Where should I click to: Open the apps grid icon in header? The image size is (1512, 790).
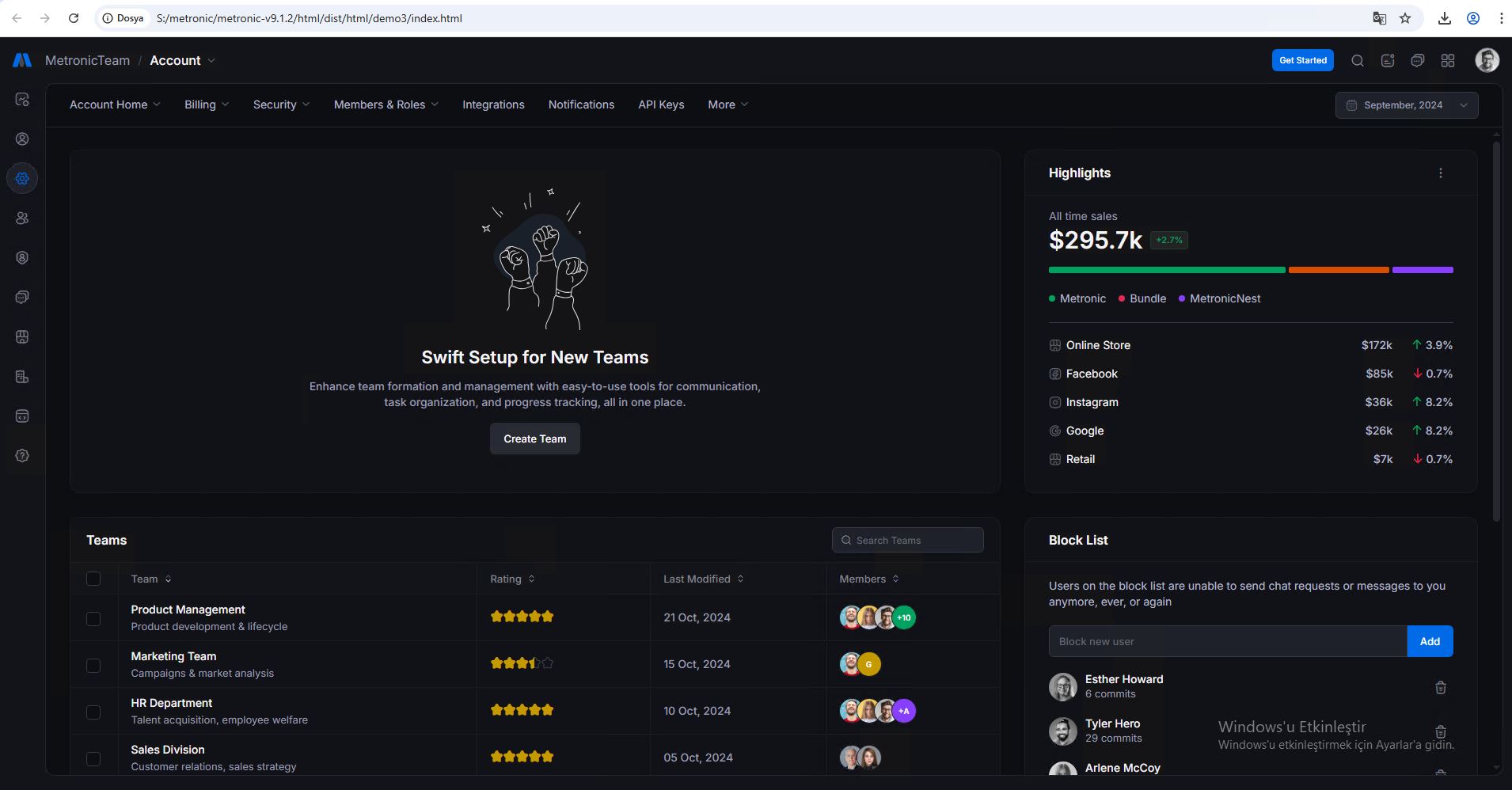click(x=1447, y=61)
